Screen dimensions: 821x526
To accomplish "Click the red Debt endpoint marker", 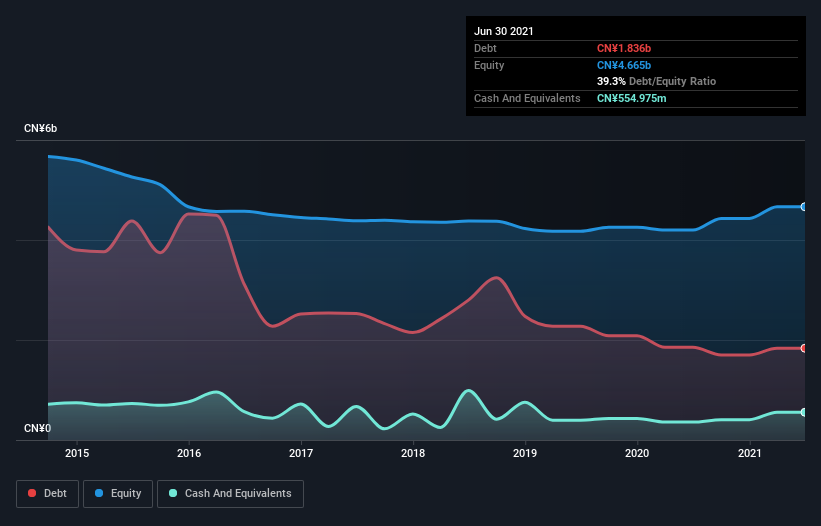I will click(804, 348).
